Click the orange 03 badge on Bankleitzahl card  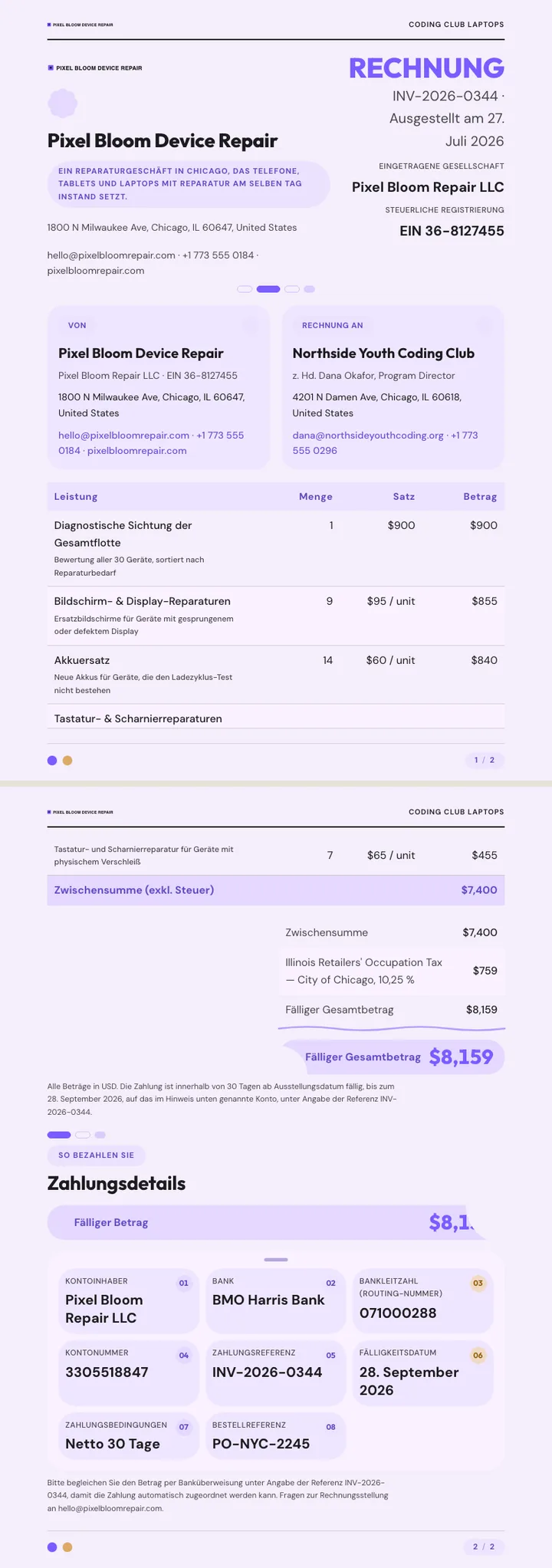coord(478,1283)
